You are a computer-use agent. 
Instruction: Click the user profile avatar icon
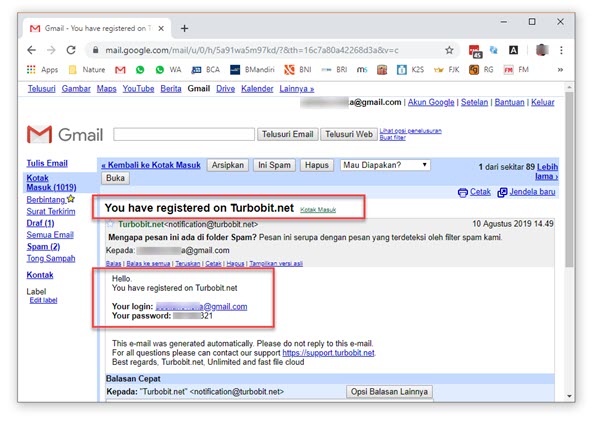(541, 50)
